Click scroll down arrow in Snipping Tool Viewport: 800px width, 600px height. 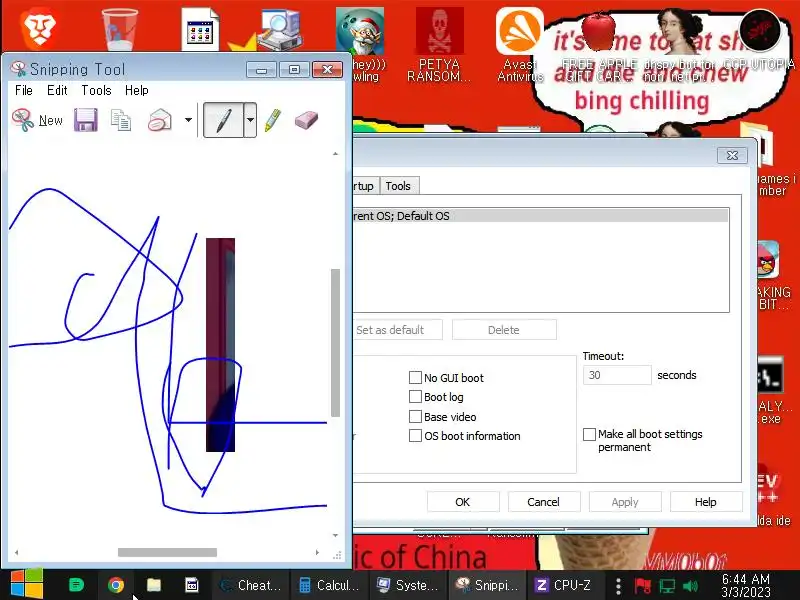pos(335,535)
